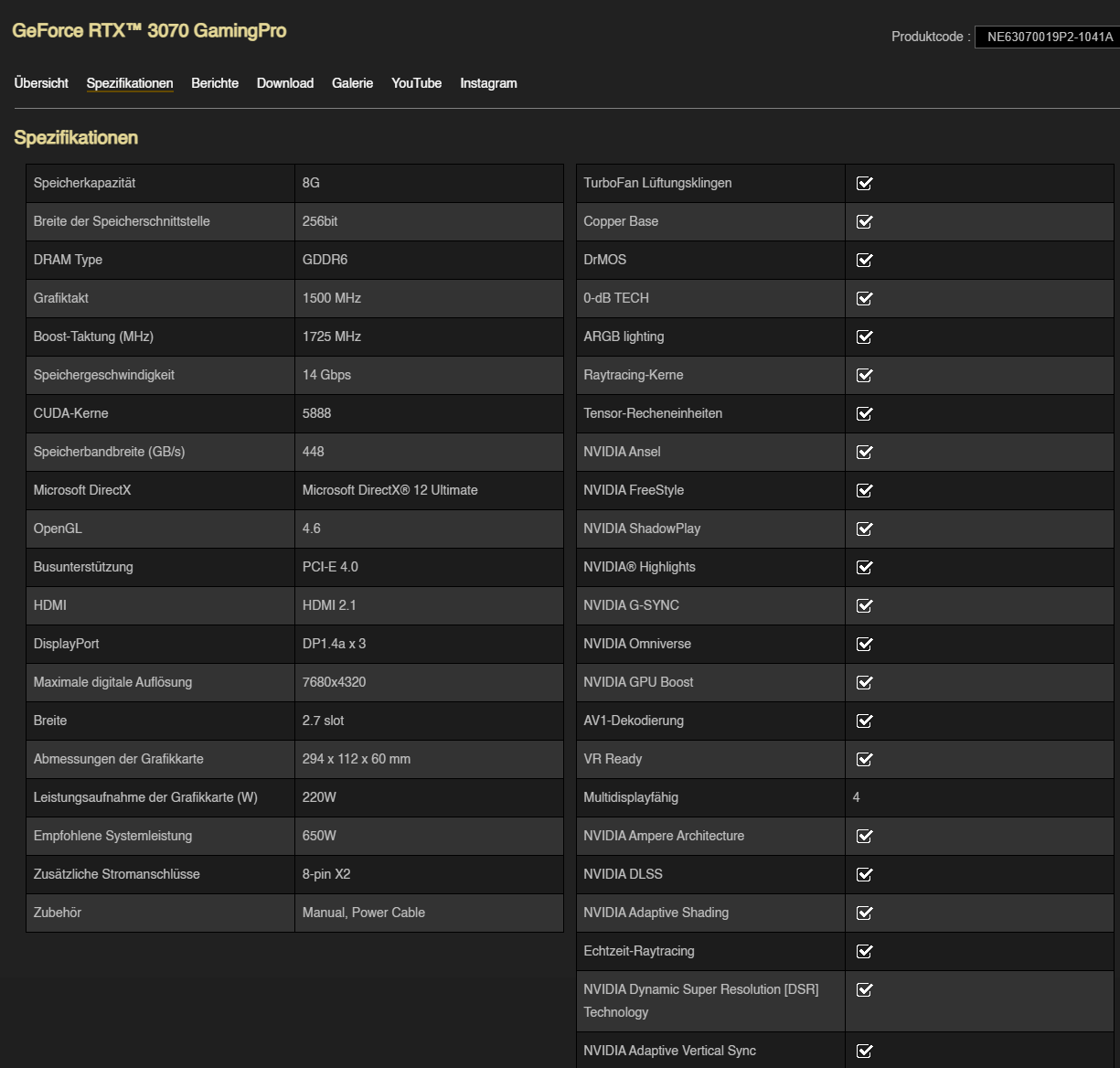1120x1068 pixels.
Task: Click the Empfohlene Systemleistung label
Action: [x=112, y=836]
